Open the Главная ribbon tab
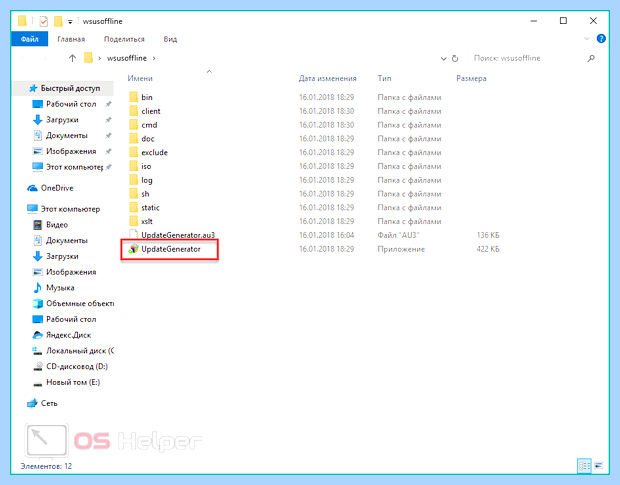 pyautogui.click(x=71, y=39)
